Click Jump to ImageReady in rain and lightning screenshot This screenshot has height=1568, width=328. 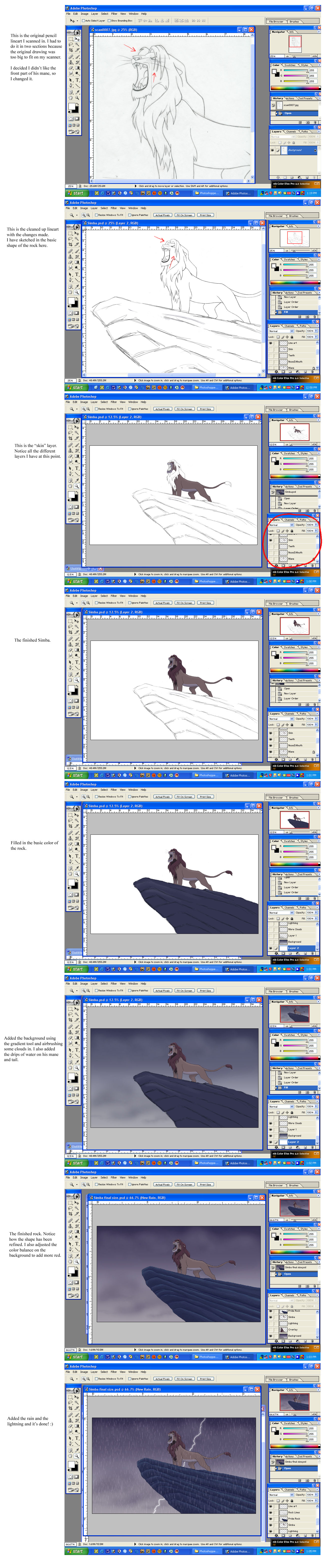click(x=74, y=1490)
